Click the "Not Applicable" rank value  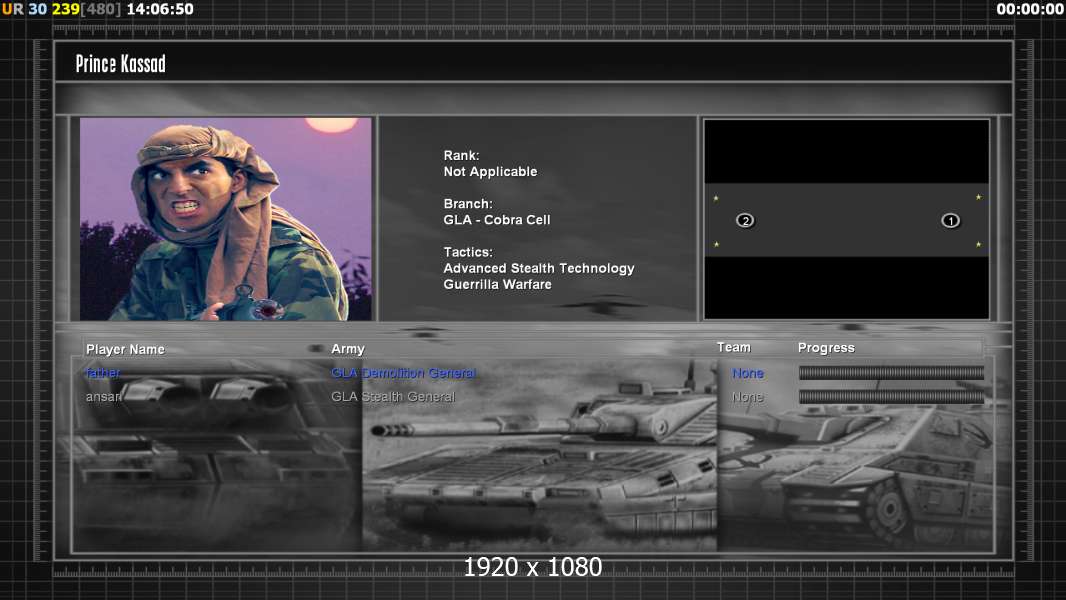click(490, 172)
